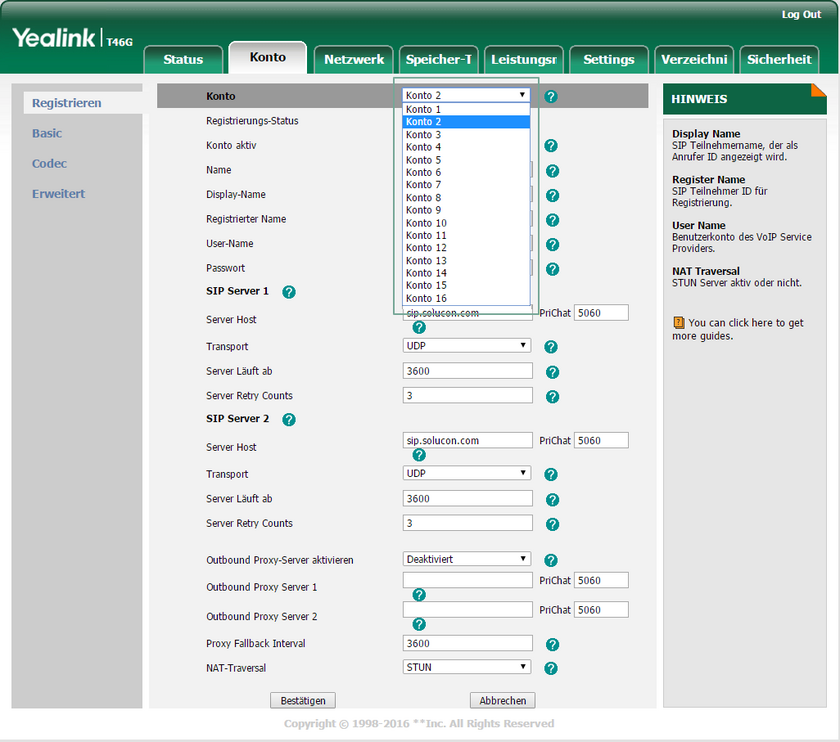Click help icon for NAT-Traversal

551,669
